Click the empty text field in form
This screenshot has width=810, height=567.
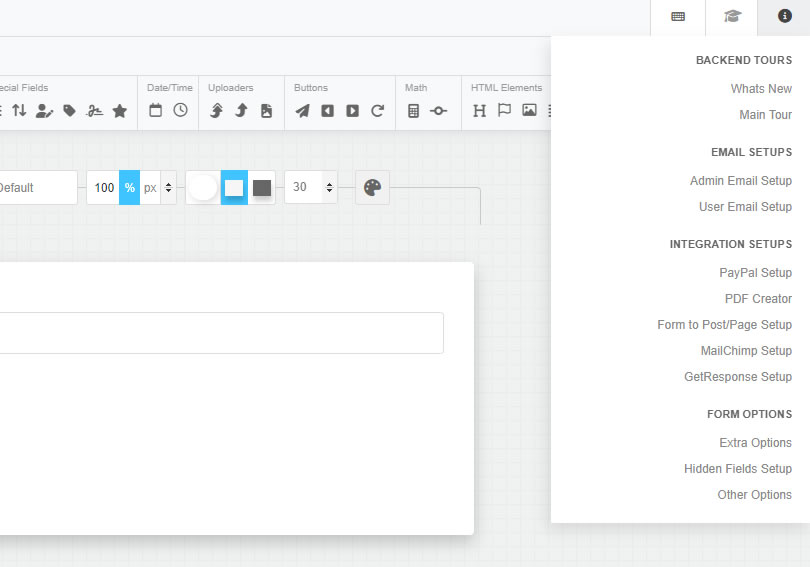pos(222,333)
